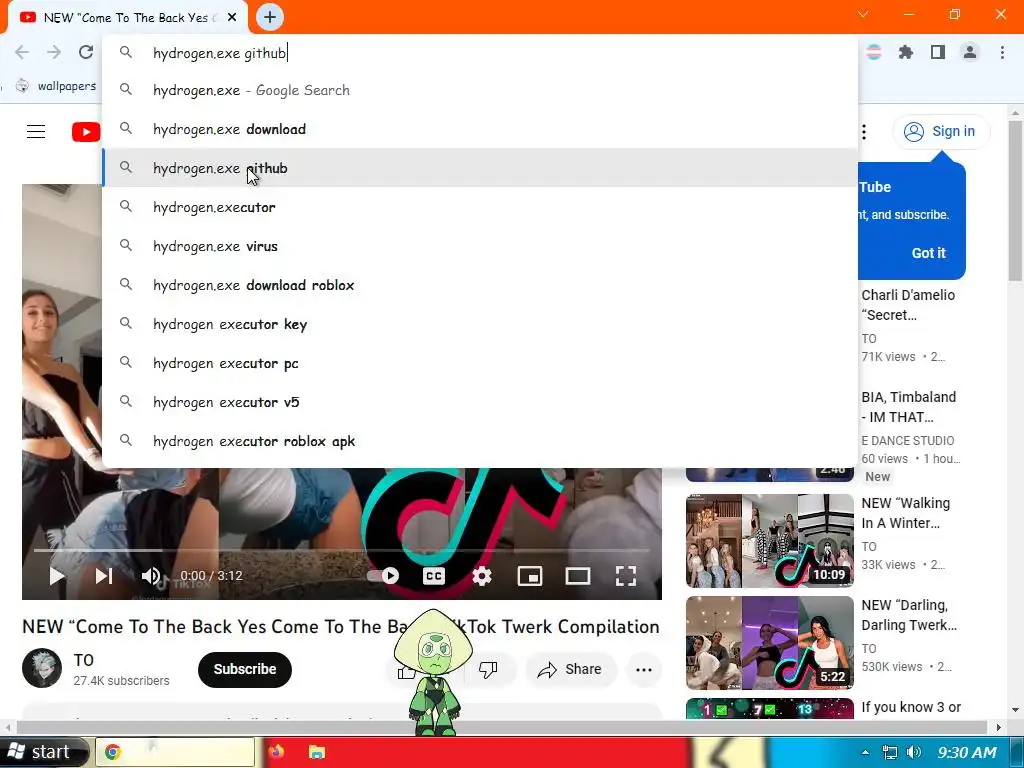The height and width of the screenshot is (768, 1024).
Task: Open YouTube settings three-dot menu near Sign in
Action: click(864, 132)
